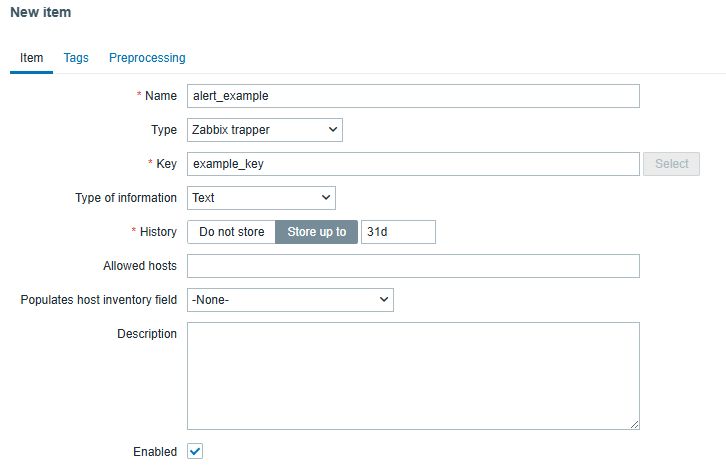Click the Description box resize handle
The image size is (726, 470).
[634, 424]
